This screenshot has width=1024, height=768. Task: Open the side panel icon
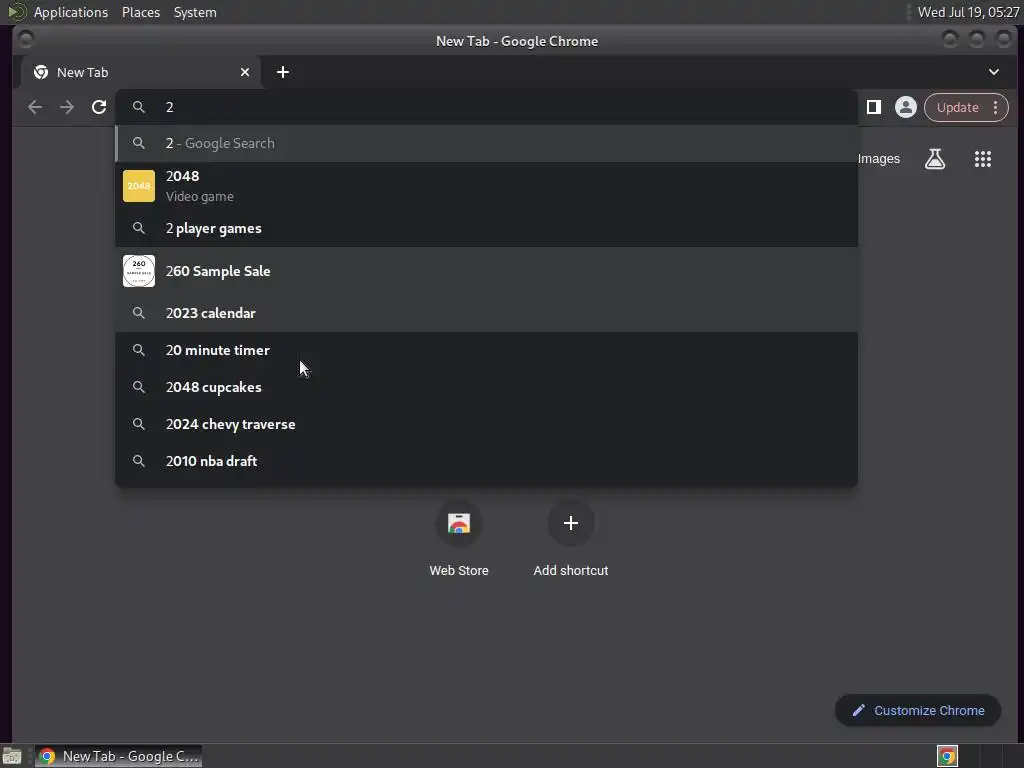874,107
